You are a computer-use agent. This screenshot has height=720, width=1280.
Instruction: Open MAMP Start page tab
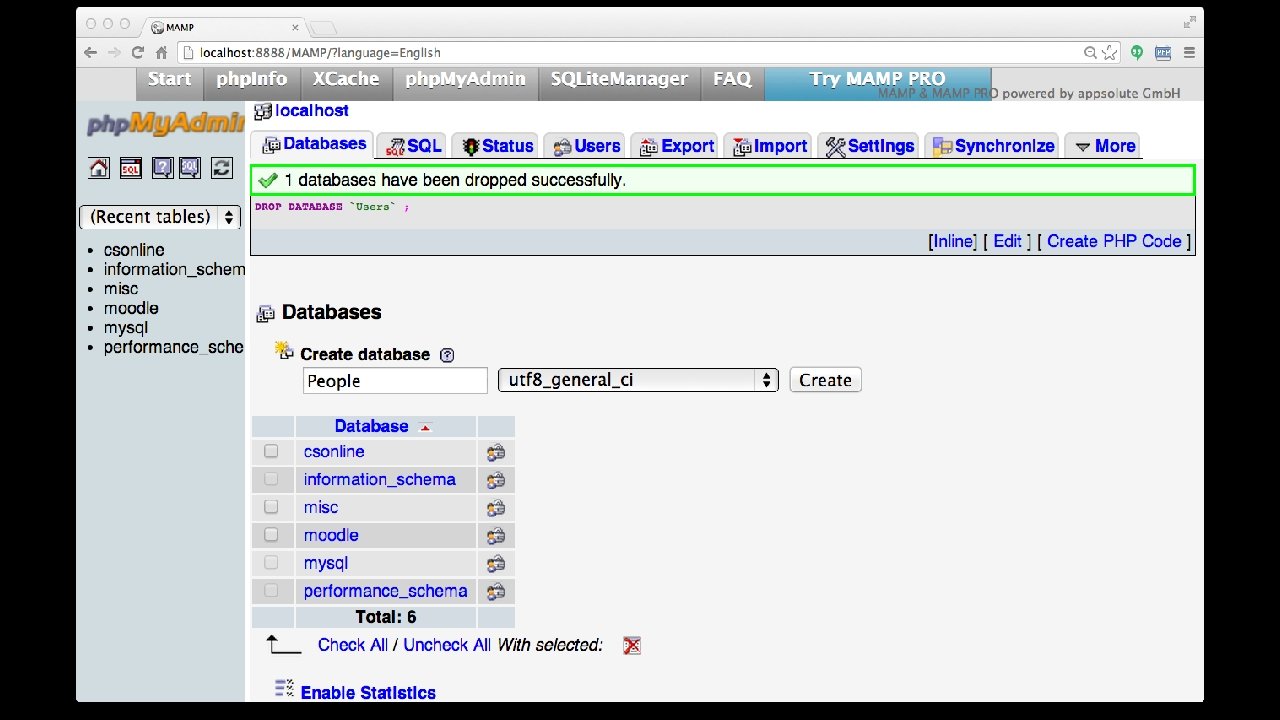pyautogui.click(x=169, y=80)
